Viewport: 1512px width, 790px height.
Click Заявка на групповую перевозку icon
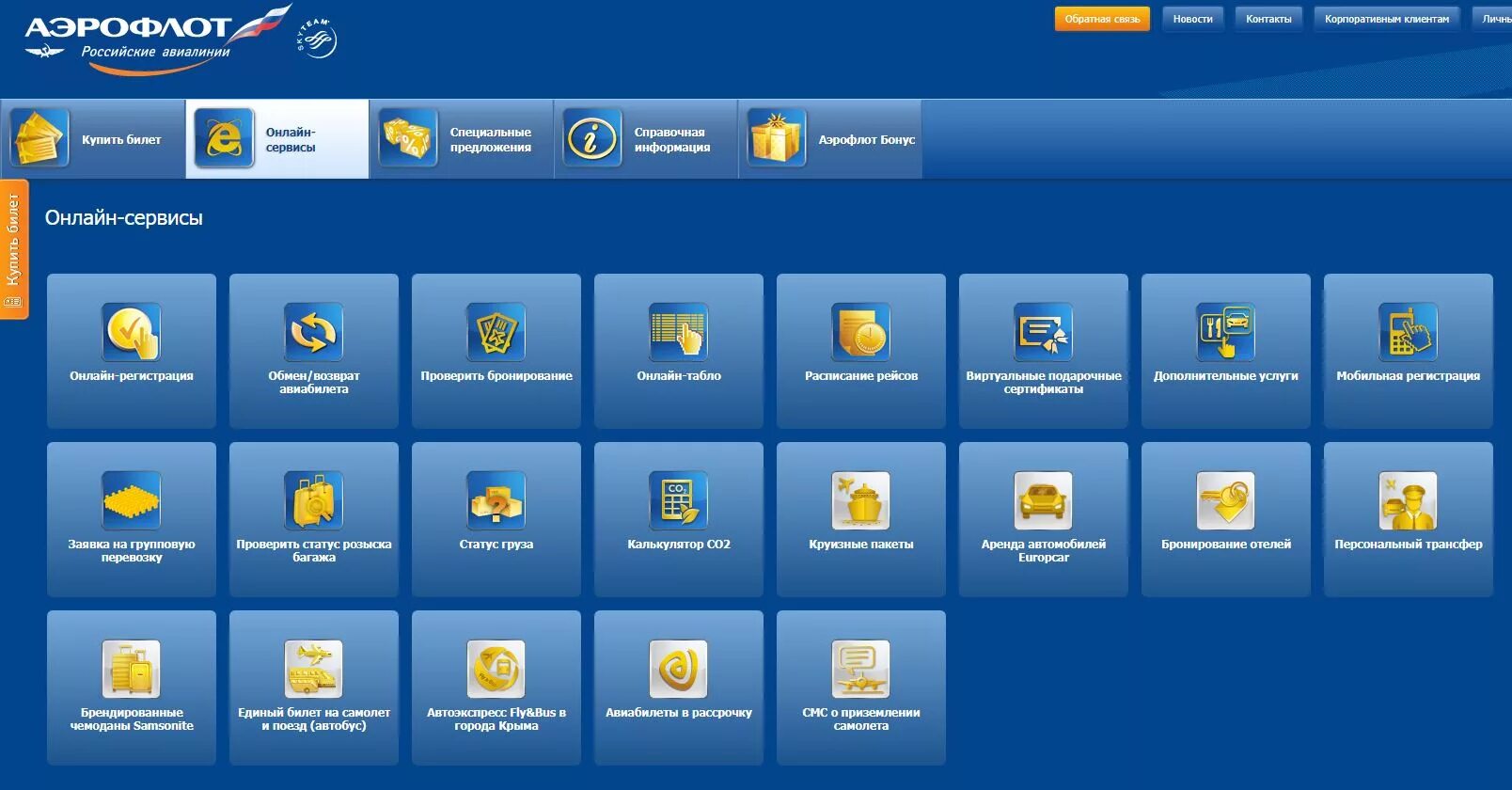132,500
